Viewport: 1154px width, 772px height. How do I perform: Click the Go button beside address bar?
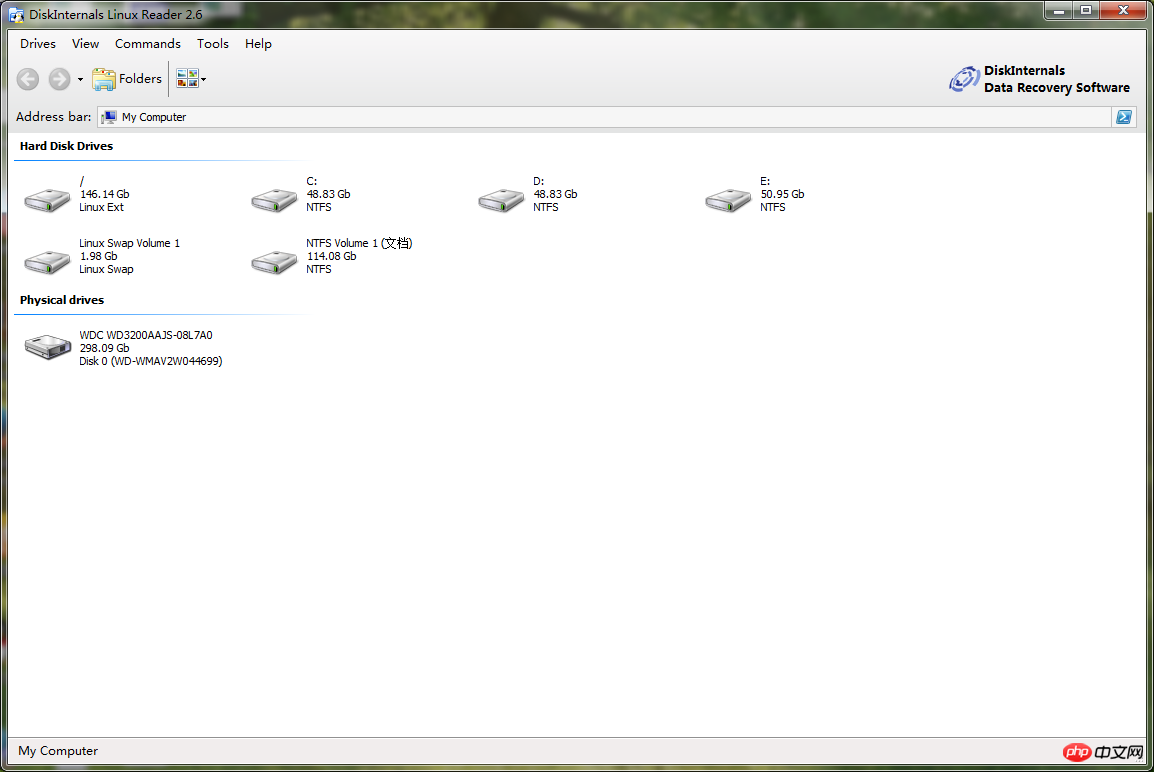(x=1124, y=117)
